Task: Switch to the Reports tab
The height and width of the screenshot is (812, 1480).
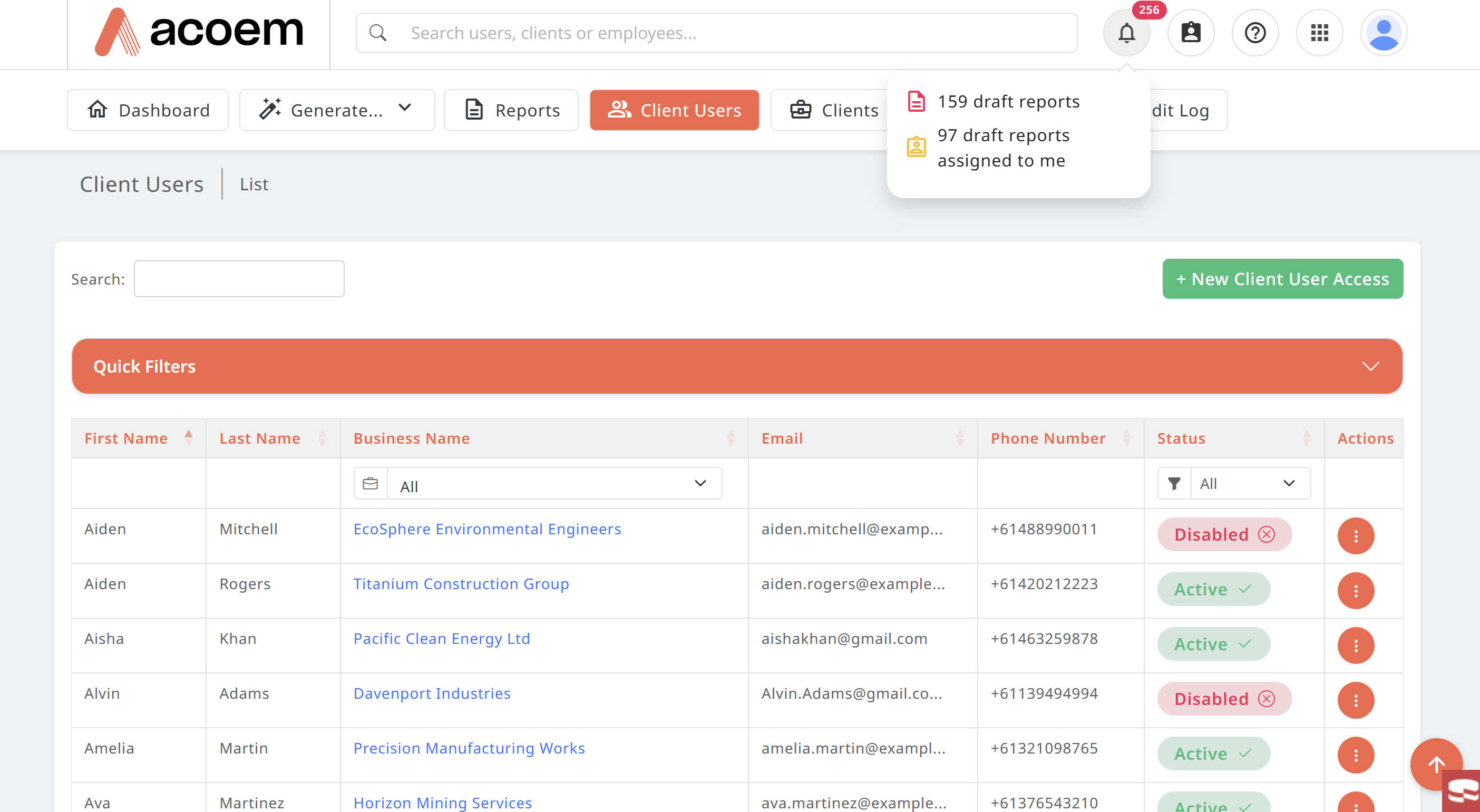Action: [x=511, y=110]
